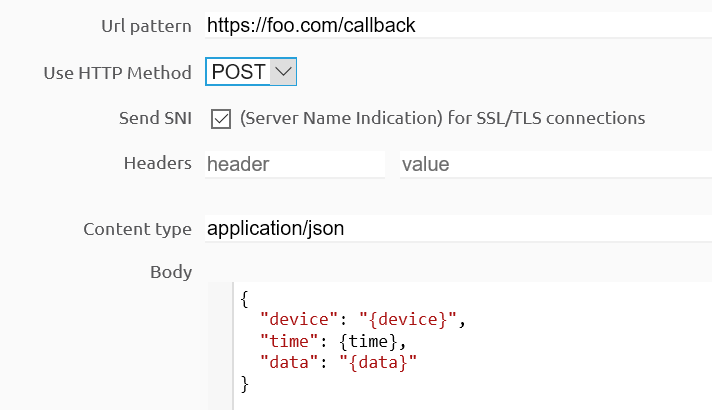Focus the Headers 'header' name field

click(294, 164)
